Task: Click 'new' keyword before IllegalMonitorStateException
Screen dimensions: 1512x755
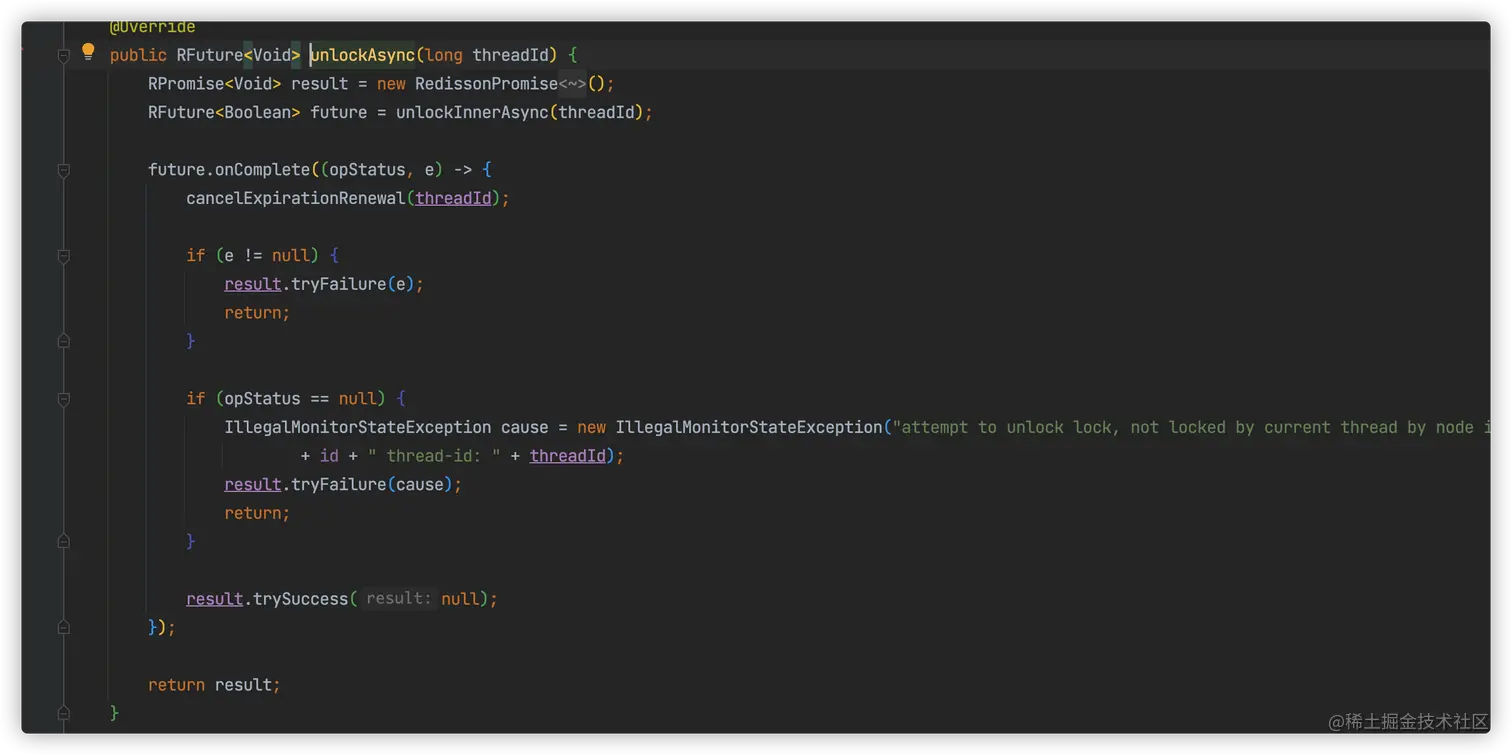Action: [x=591, y=427]
